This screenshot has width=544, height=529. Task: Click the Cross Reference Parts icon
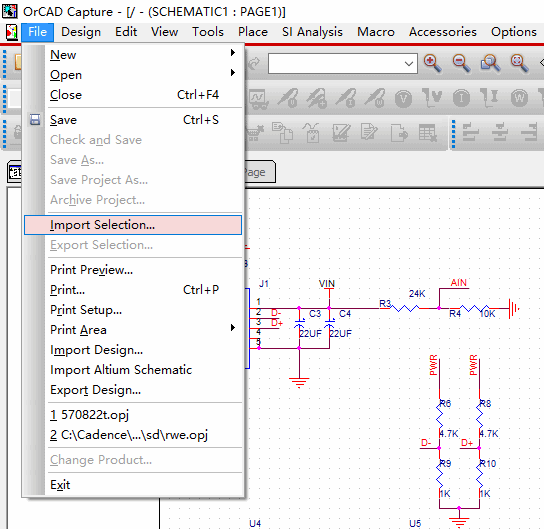(x=399, y=133)
